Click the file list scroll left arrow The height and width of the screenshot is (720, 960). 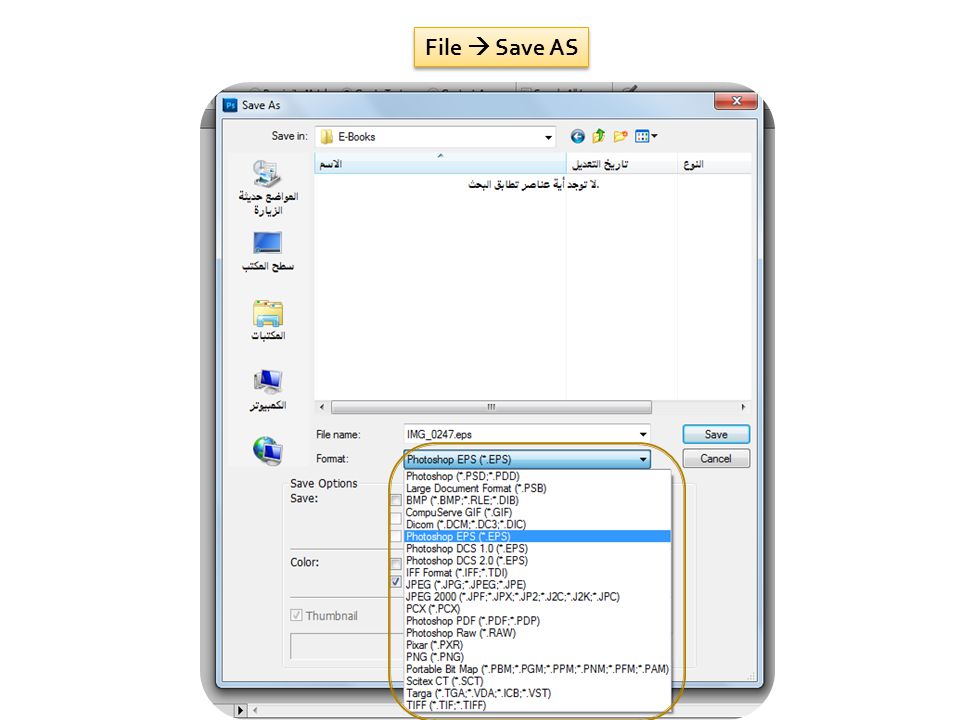pyautogui.click(x=322, y=407)
